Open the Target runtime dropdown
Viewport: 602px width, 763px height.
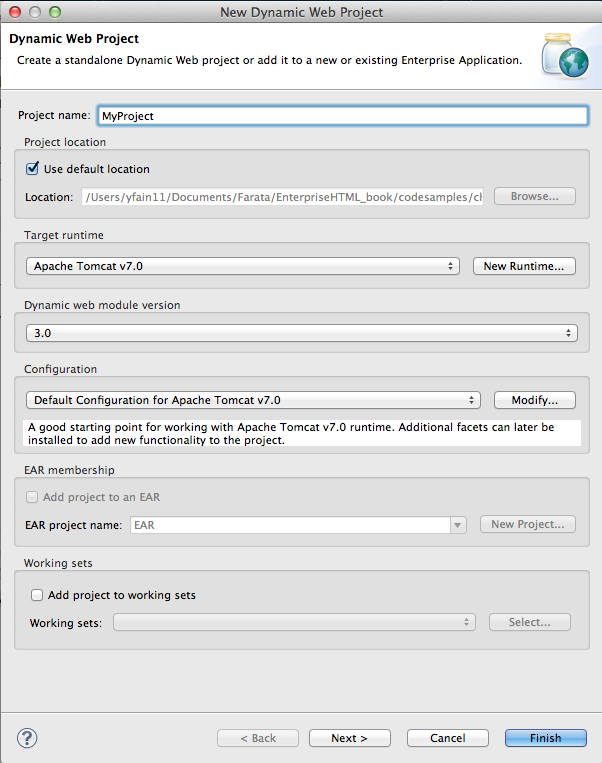coord(241,266)
